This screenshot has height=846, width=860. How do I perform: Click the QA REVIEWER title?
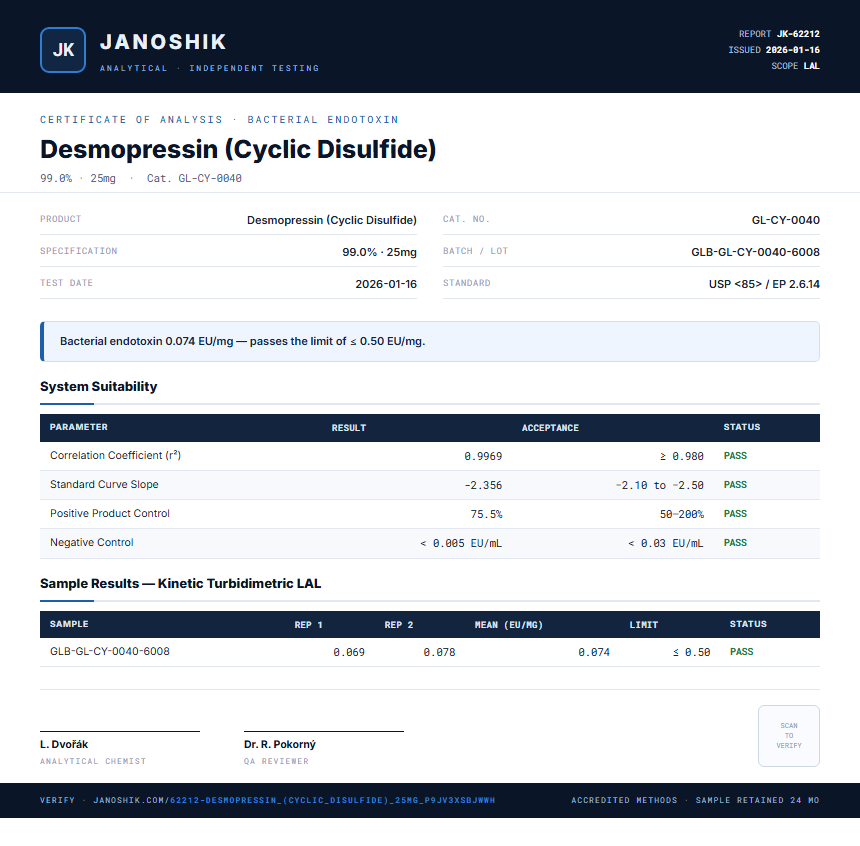[x=276, y=762]
